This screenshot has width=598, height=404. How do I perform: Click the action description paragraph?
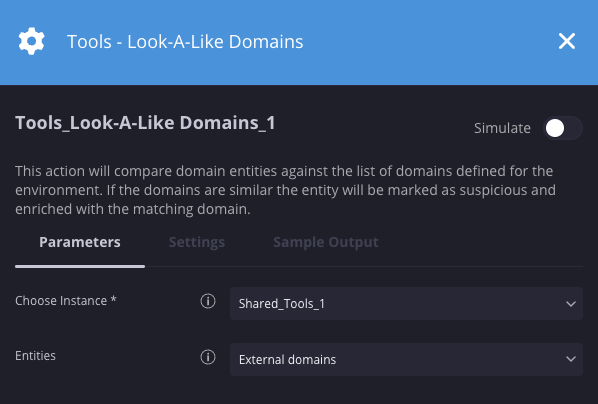286,190
